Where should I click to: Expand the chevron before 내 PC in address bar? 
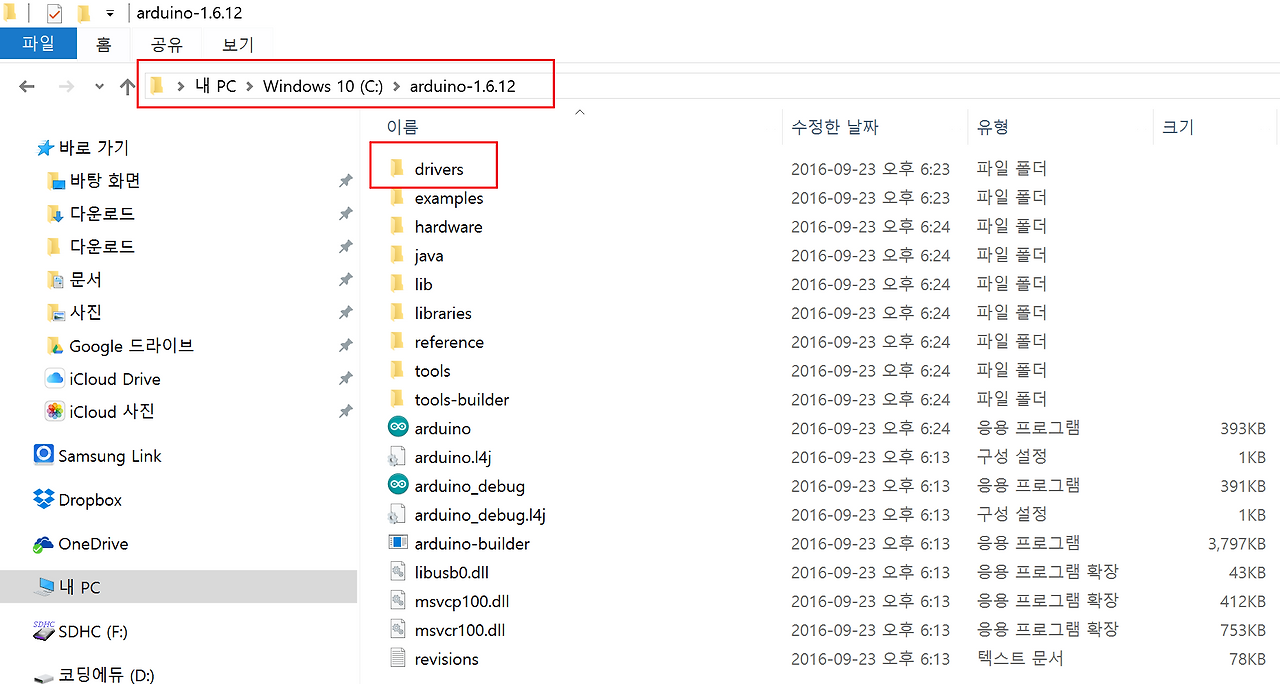click(x=180, y=87)
